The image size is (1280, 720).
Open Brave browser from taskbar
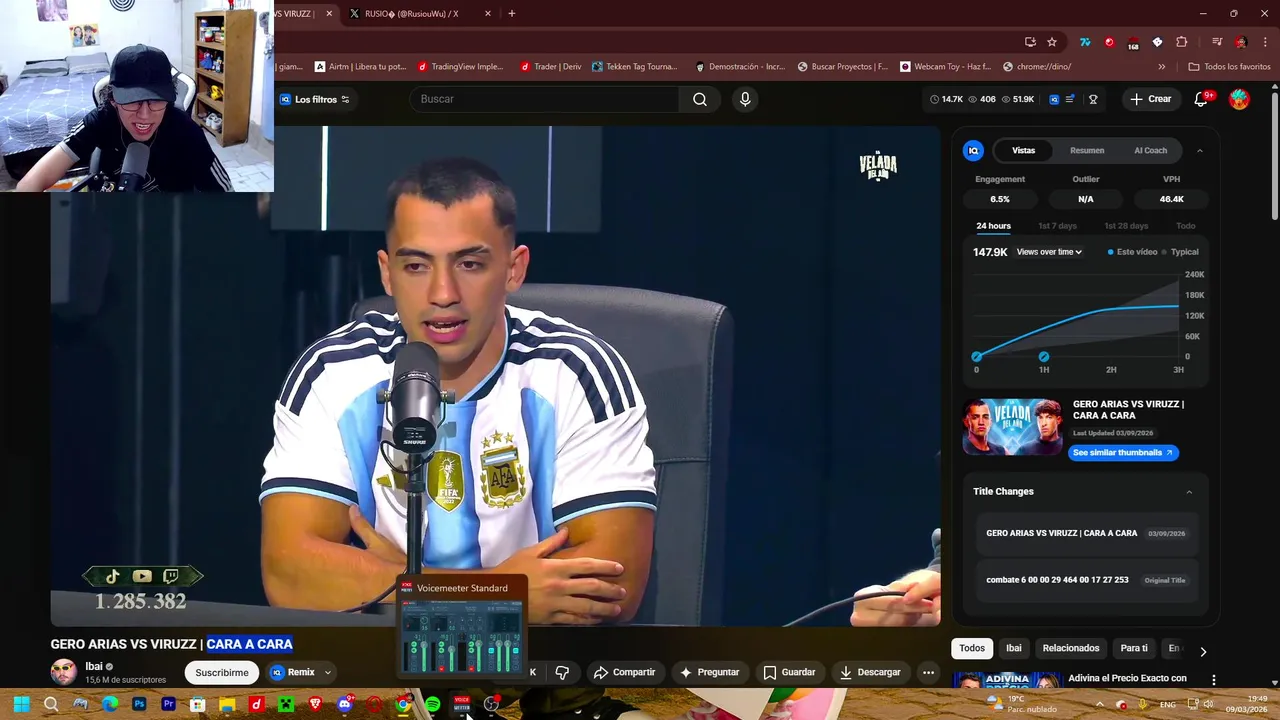click(316, 704)
